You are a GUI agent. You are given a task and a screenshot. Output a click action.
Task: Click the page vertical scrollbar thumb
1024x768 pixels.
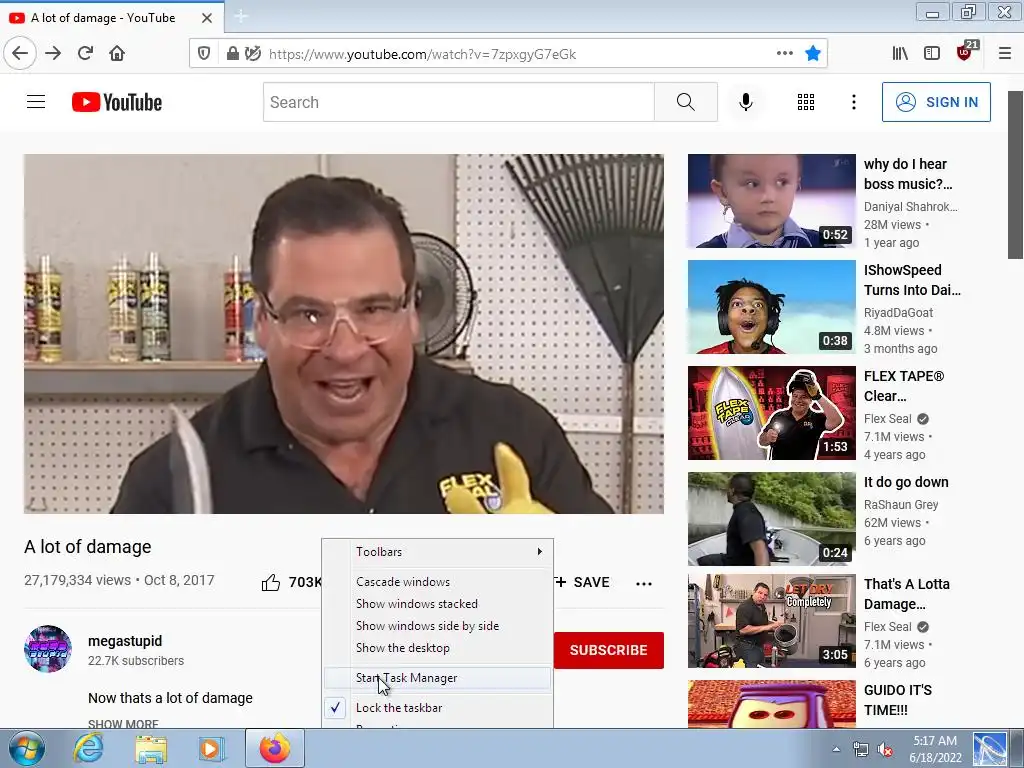point(1015,175)
